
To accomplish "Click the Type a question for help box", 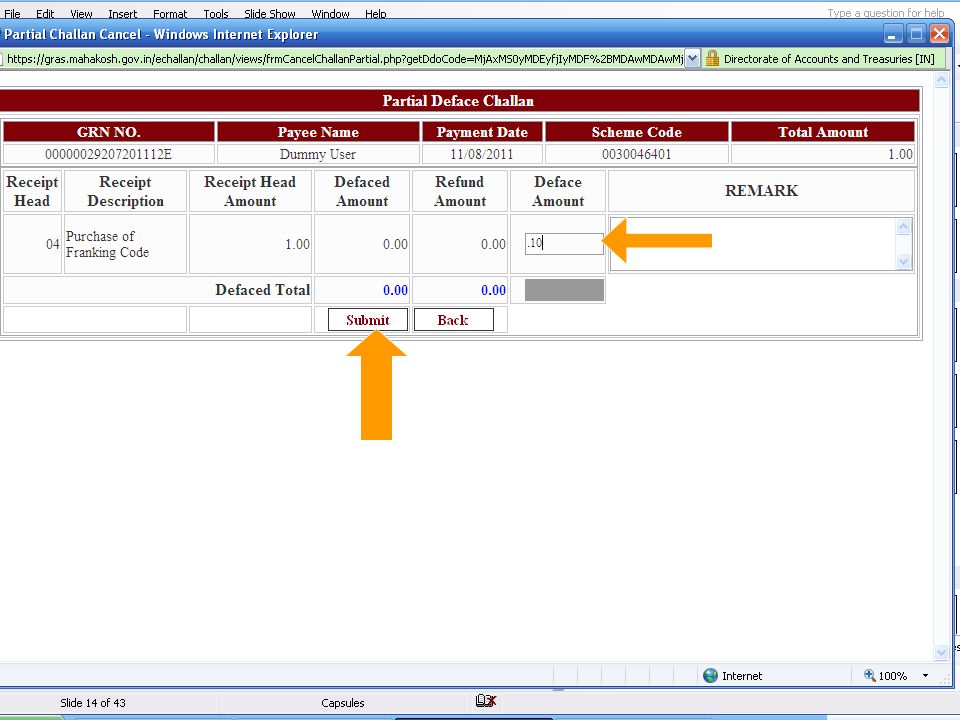I will 885,13.
